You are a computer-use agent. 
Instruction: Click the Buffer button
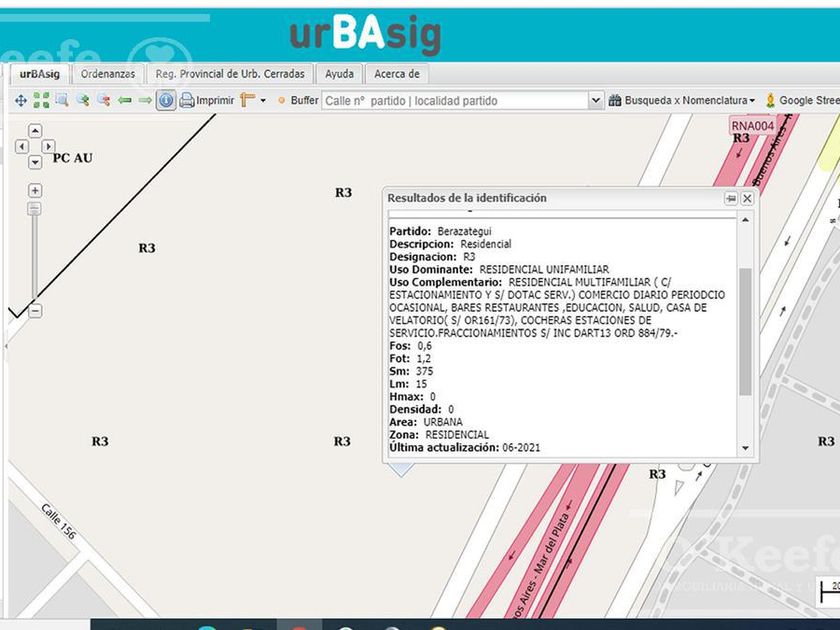click(x=298, y=100)
